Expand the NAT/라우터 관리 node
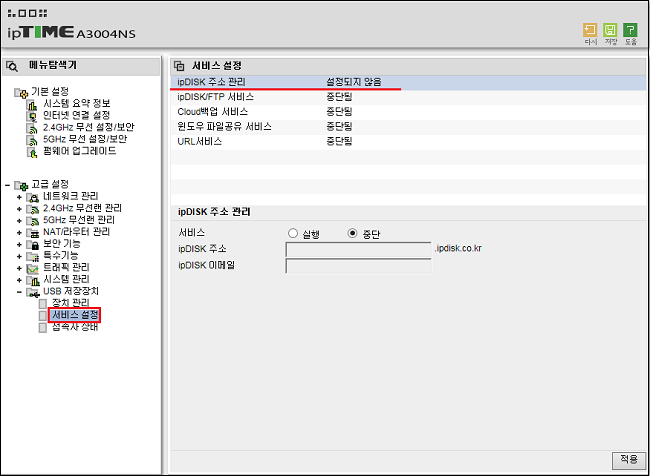The image size is (650, 476). pos(19,233)
